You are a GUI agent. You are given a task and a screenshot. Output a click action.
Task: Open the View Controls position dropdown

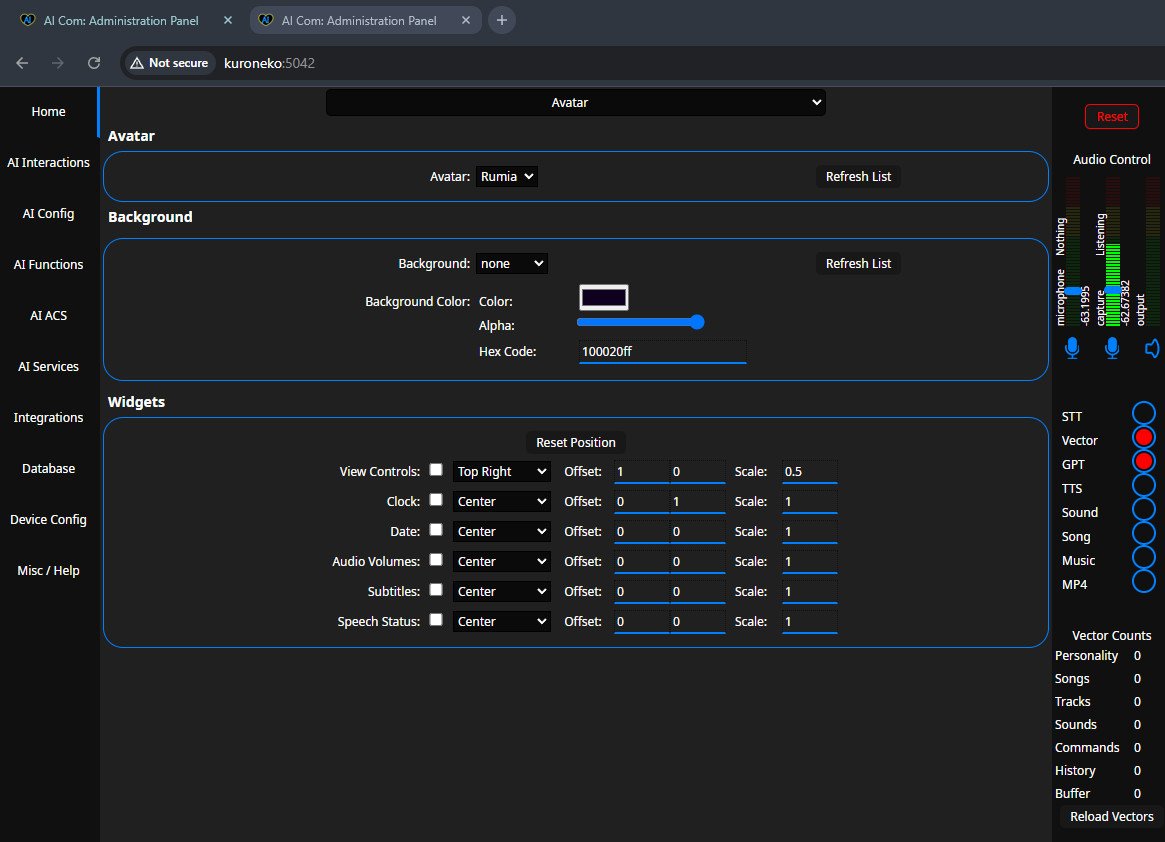tap(502, 471)
